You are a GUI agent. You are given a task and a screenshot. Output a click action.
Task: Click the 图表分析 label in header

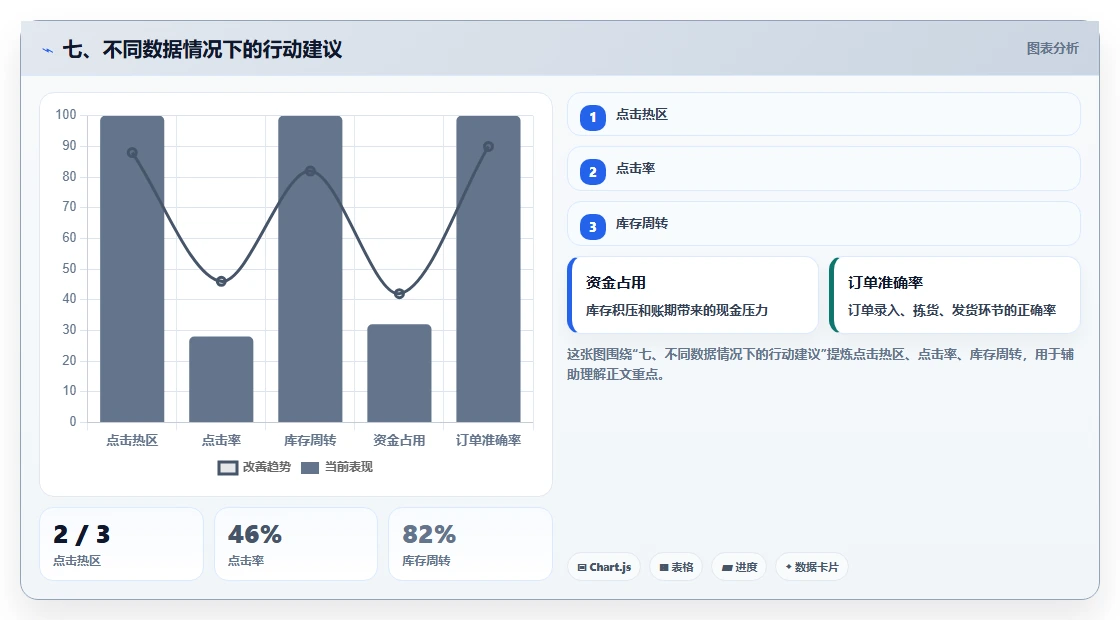point(1052,49)
